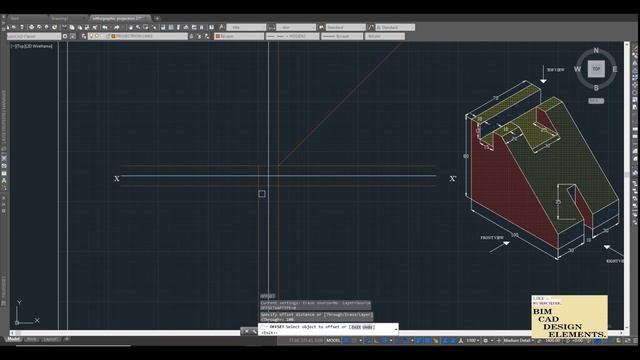Click the N compass direction on the ViewCube

point(596,50)
